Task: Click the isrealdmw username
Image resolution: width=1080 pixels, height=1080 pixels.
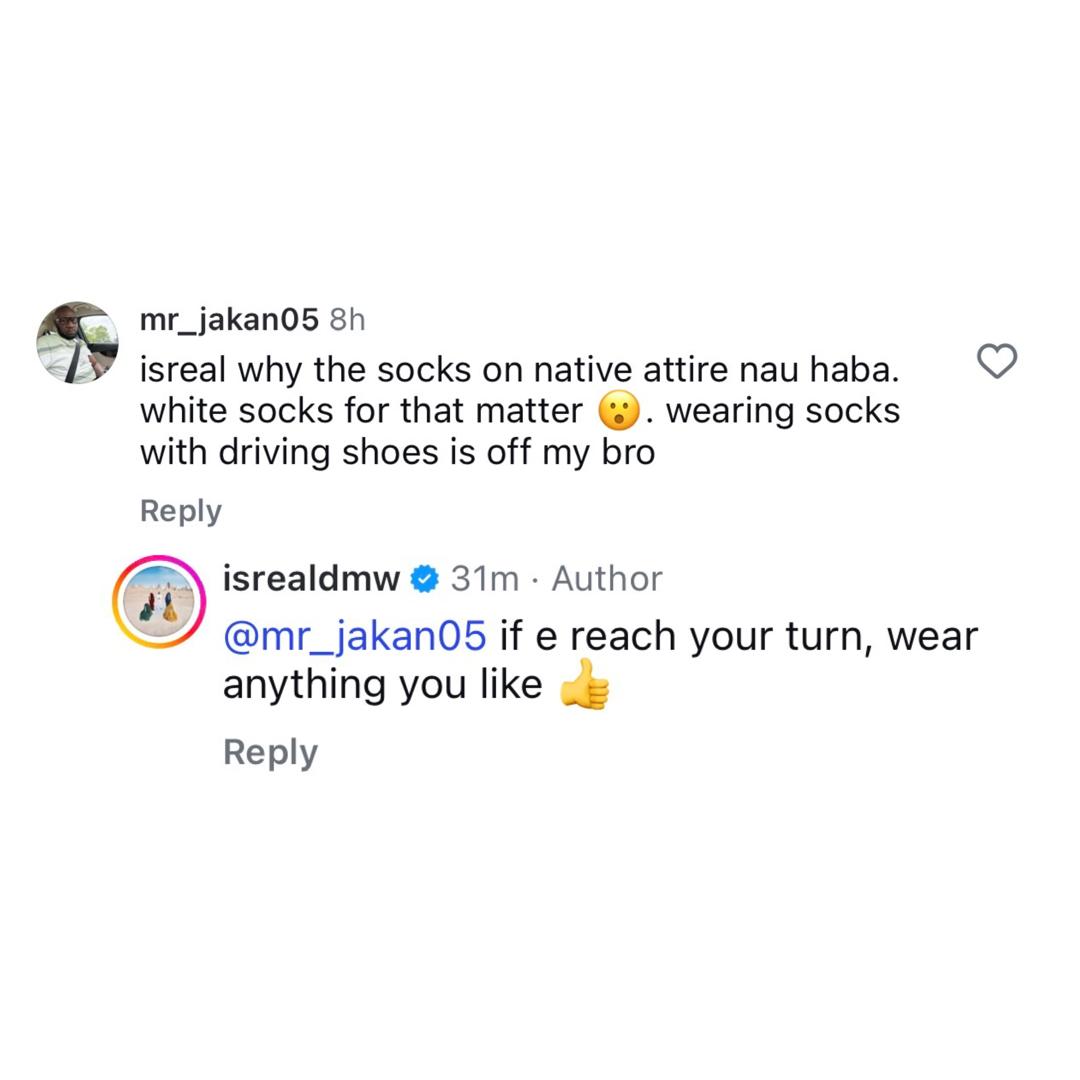Action: click(x=311, y=577)
